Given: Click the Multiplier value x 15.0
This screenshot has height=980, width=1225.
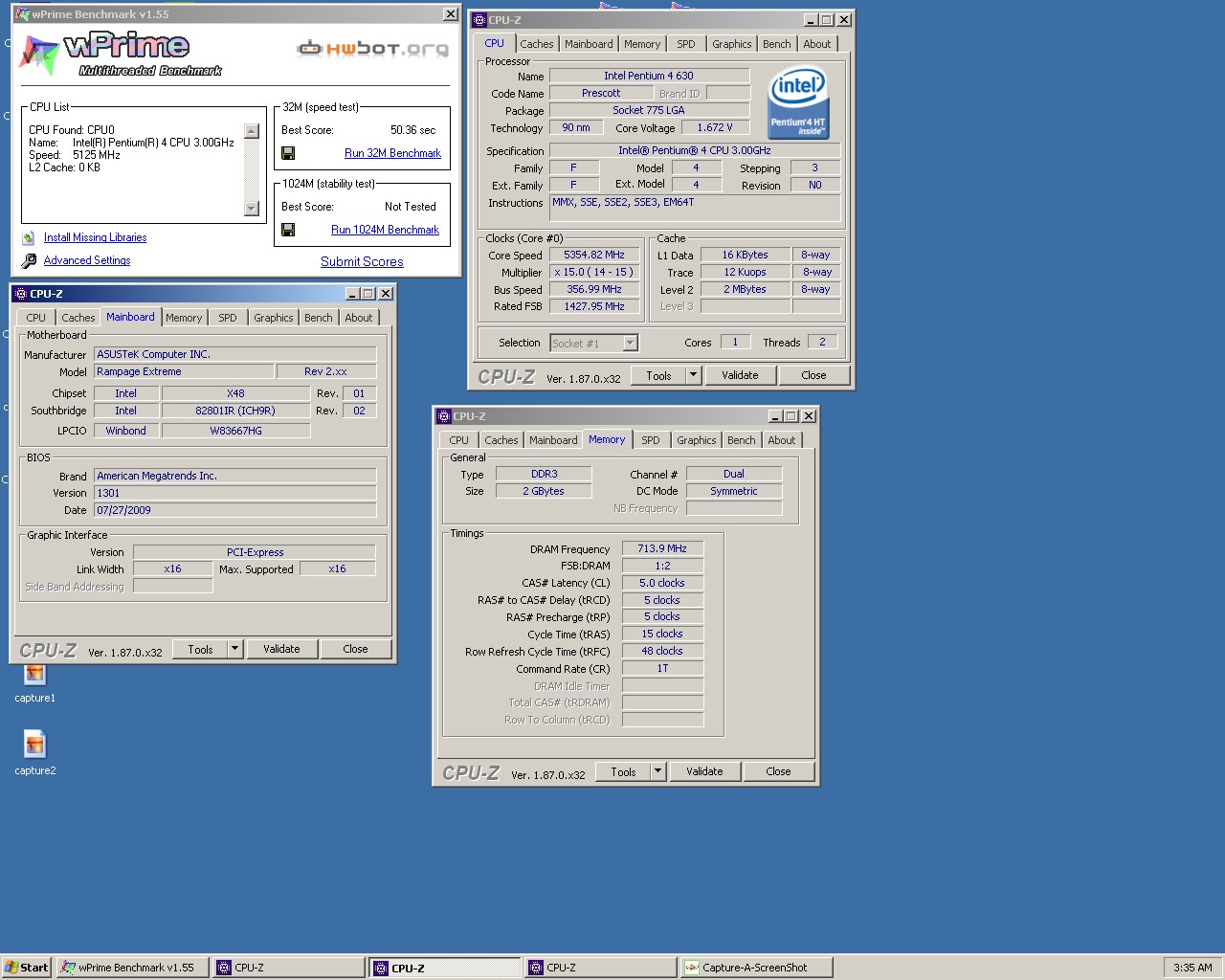Looking at the screenshot, I should click(x=593, y=273).
